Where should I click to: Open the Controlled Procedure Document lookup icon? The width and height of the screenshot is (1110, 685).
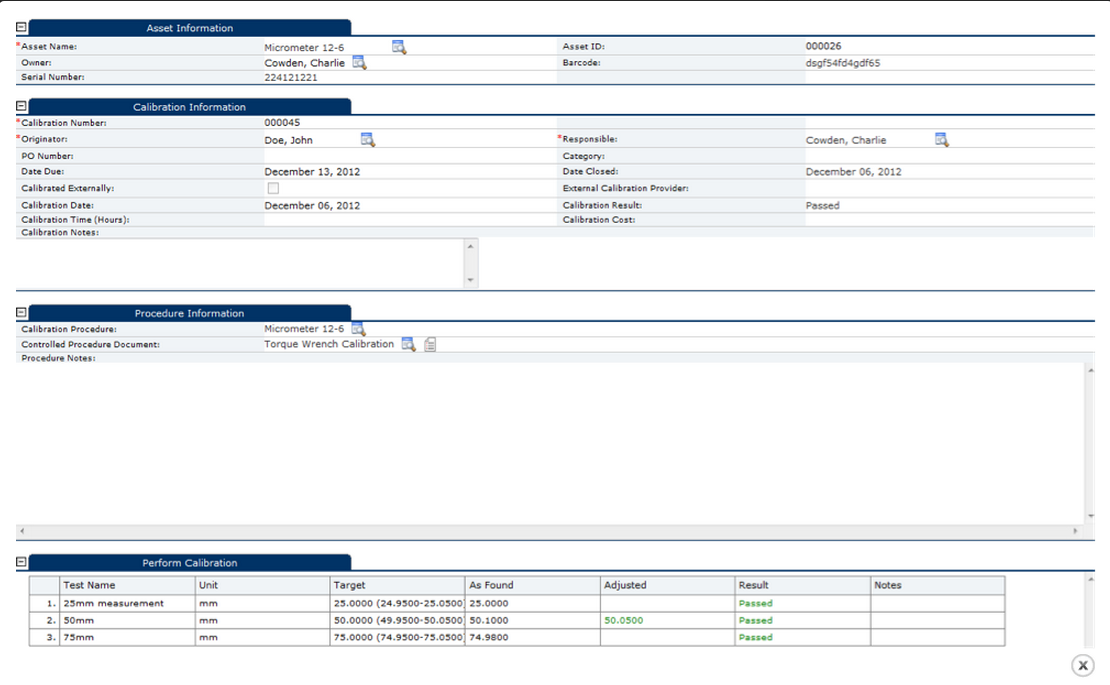coord(408,344)
